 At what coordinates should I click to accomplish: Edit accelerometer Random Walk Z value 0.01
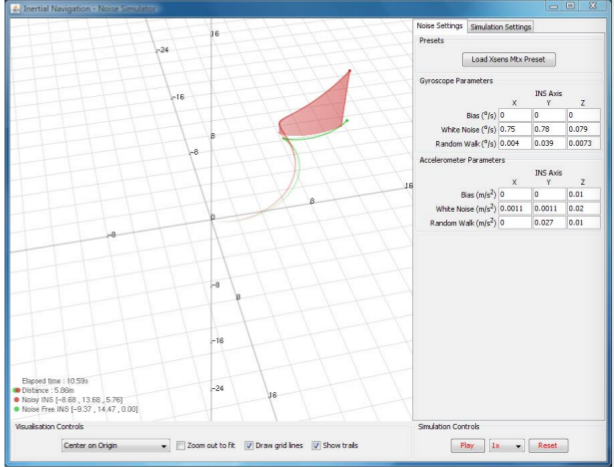click(583, 223)
